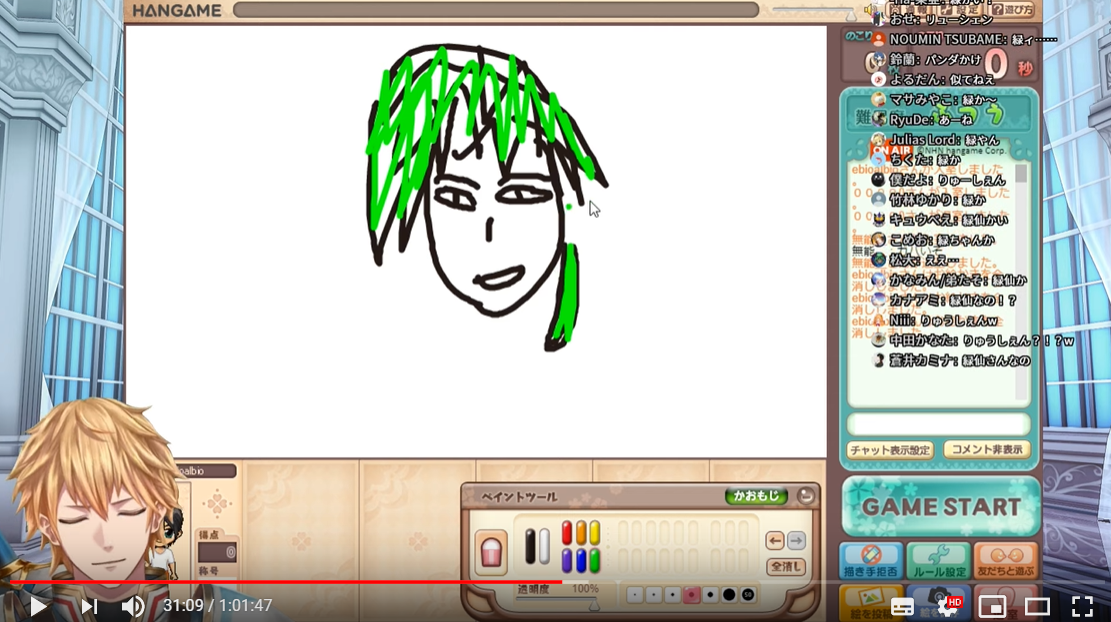Mute the video volume
This screenshot has height=622, width=1111.
pos(132,606)
